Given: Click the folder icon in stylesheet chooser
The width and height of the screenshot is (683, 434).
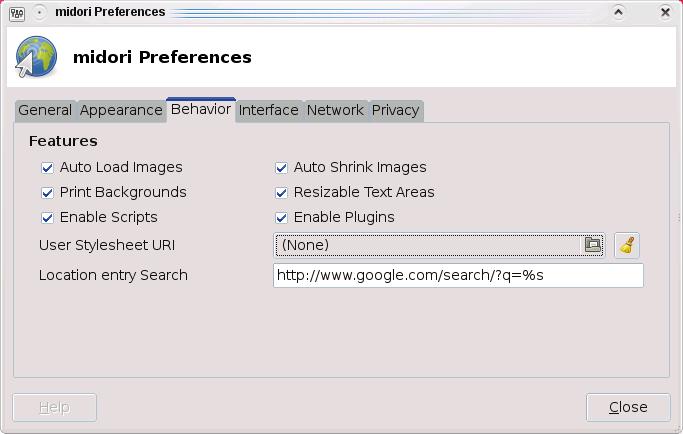Looking at the screenshot, I should click(x=592, y=244).
